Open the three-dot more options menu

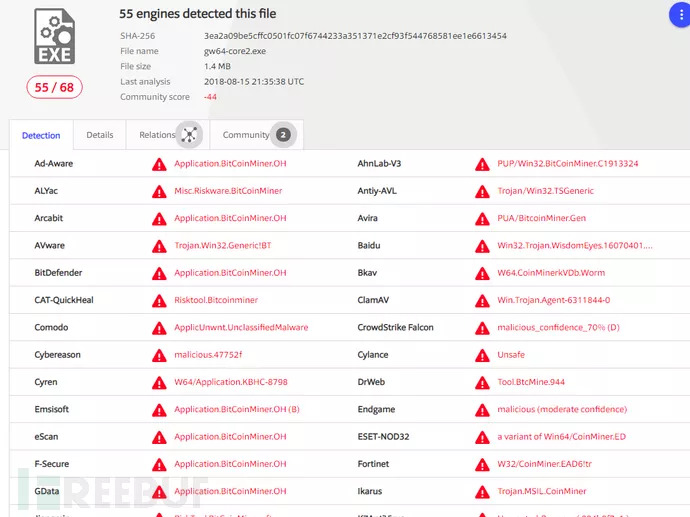(x=680, y=15)
